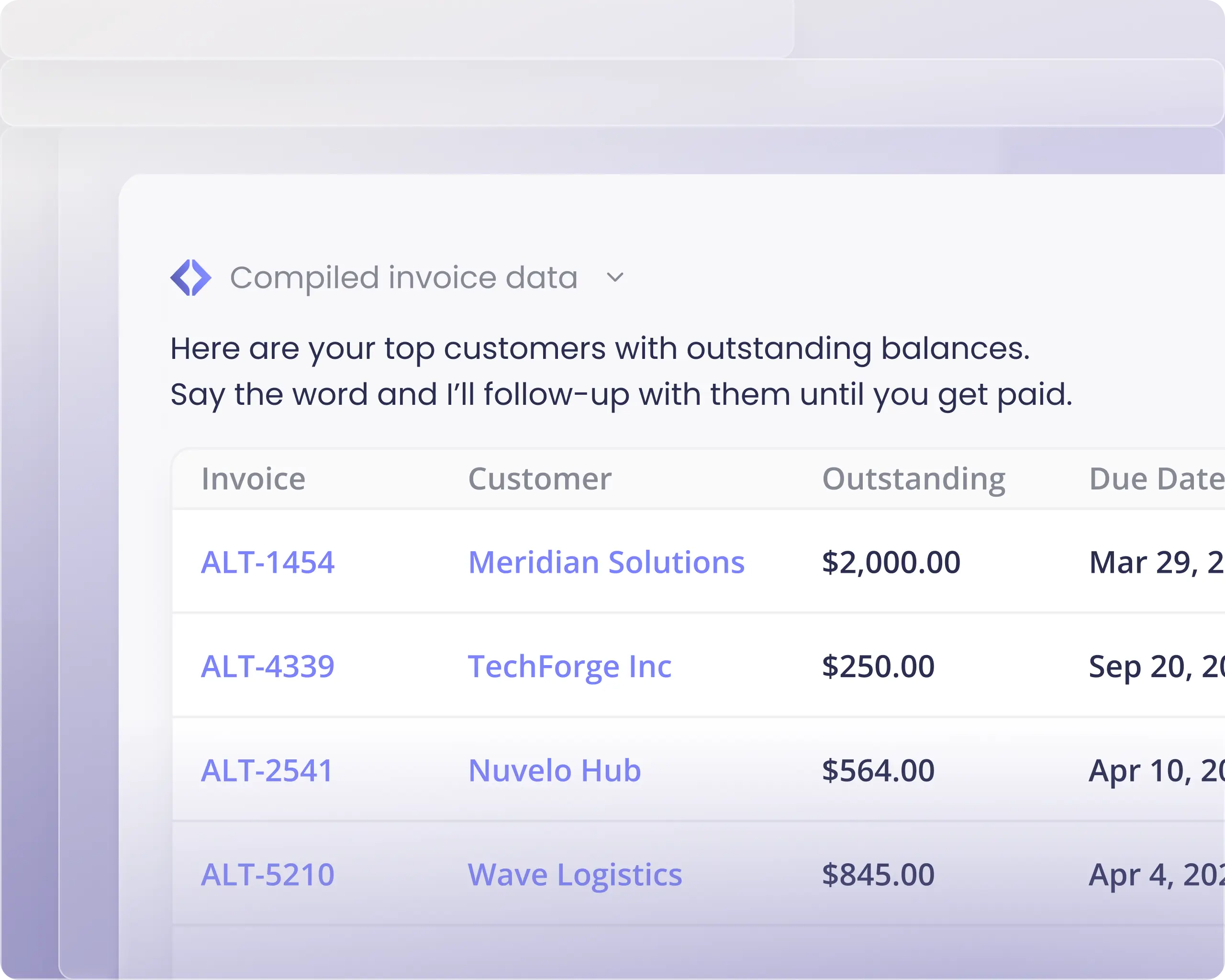Image resolution: width=1225 pixels, height=980 pixels.
Task: Click the Mar 29 due date cell
Action: (x=1157, y=562)
